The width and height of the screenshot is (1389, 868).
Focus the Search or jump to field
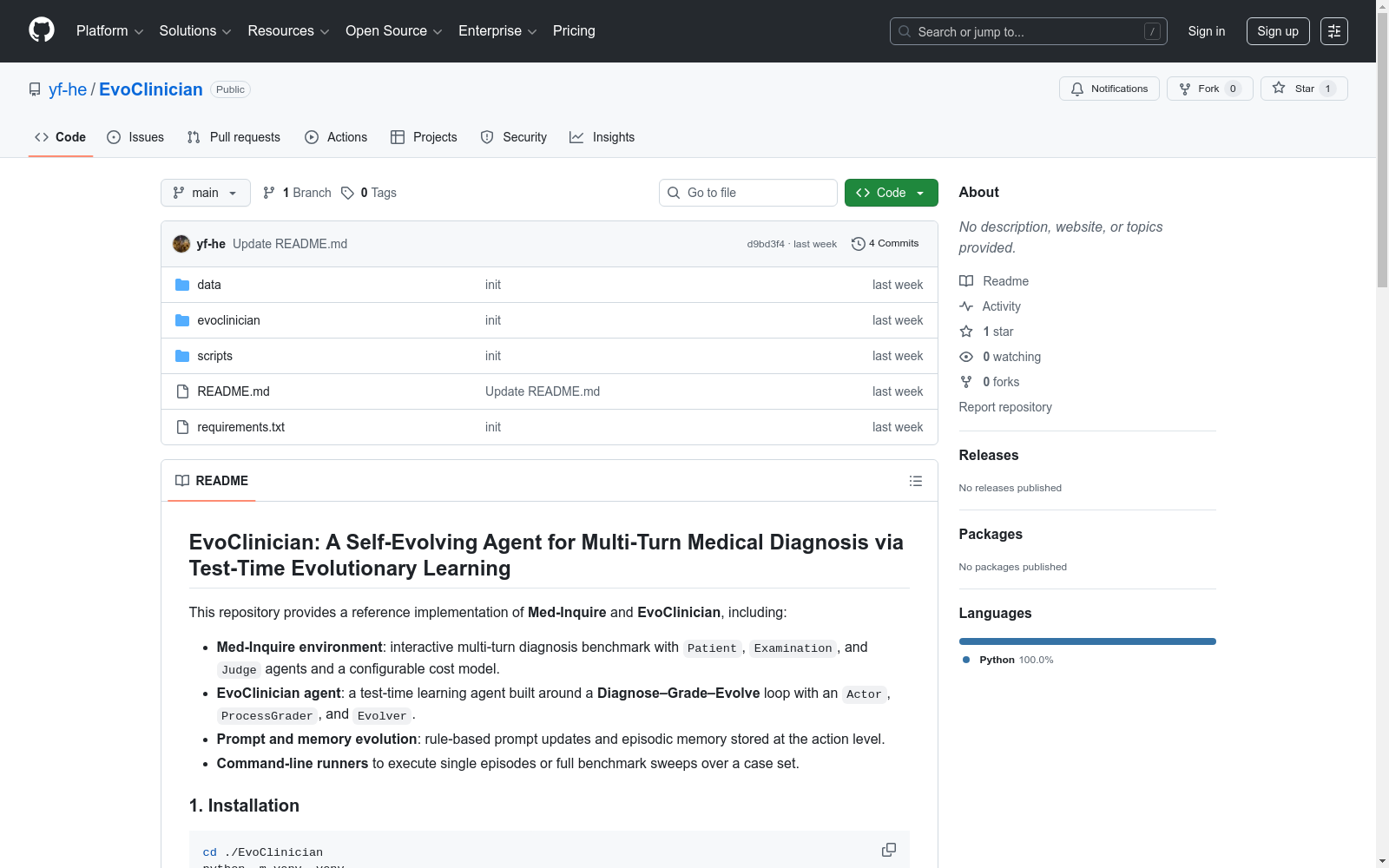pyautogui.click(x=1029, y=31)
